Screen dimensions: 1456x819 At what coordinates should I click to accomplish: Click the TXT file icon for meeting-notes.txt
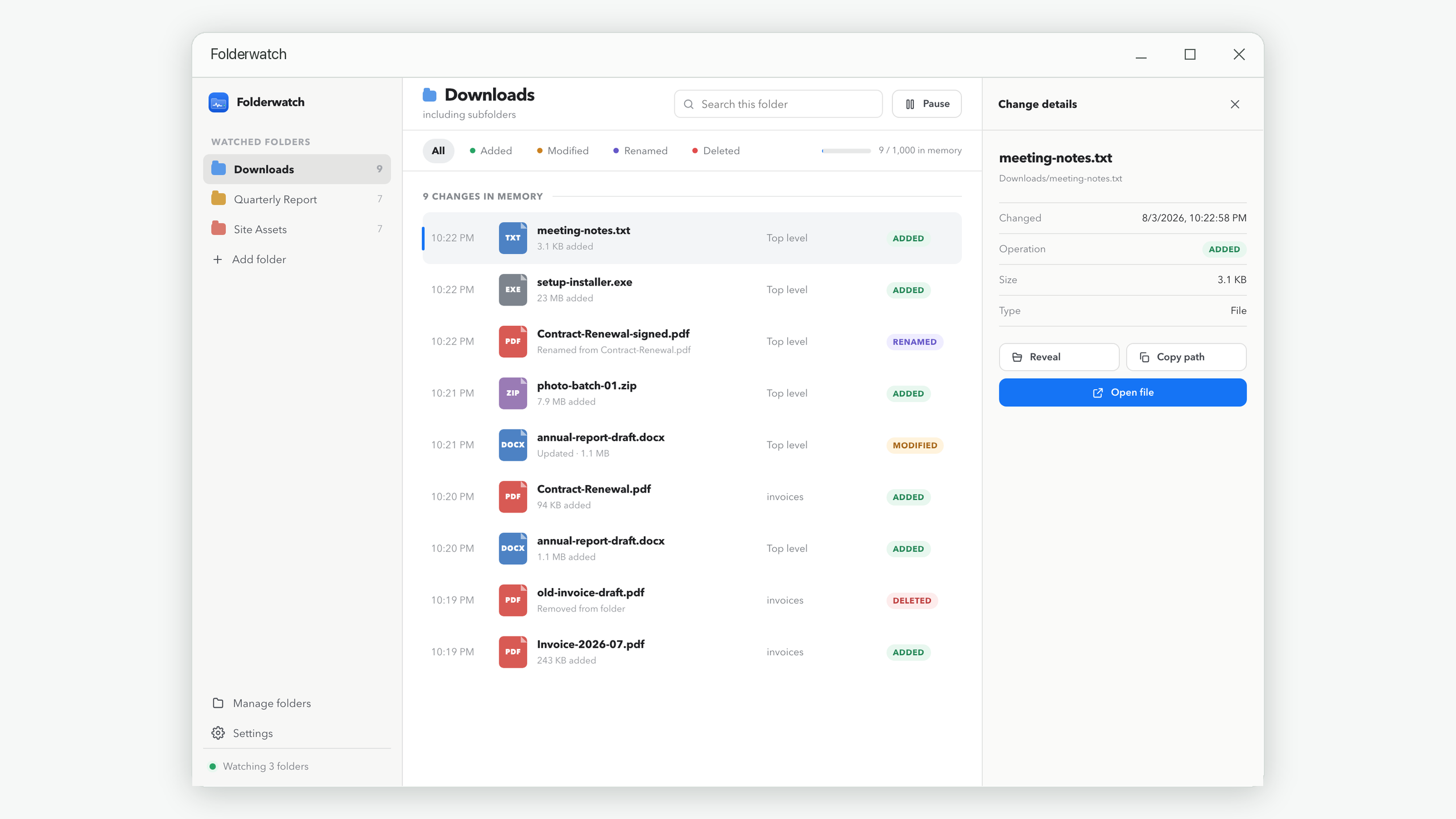click(512, 238)
